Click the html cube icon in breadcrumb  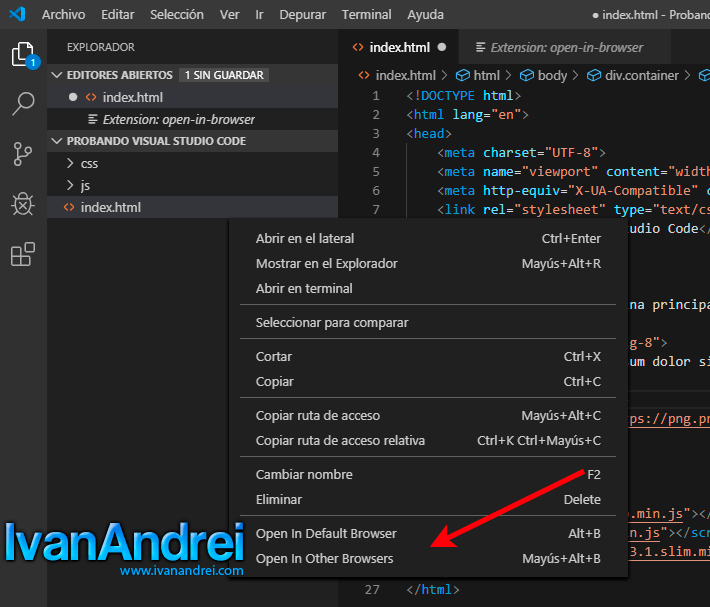[x=462, y=75]
